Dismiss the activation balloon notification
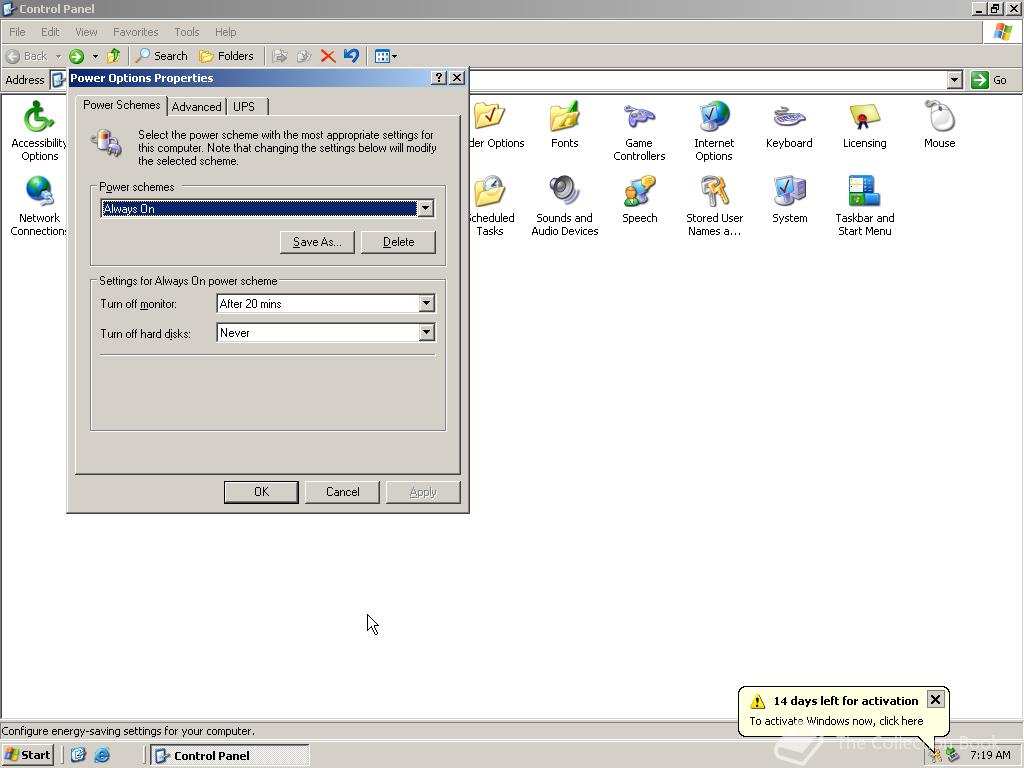 pyautogui.click(x=935, y=699)
